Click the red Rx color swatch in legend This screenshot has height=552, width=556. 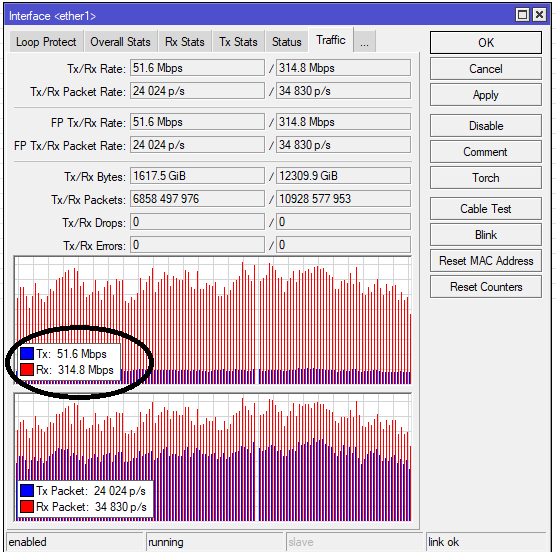pos(27,369)
